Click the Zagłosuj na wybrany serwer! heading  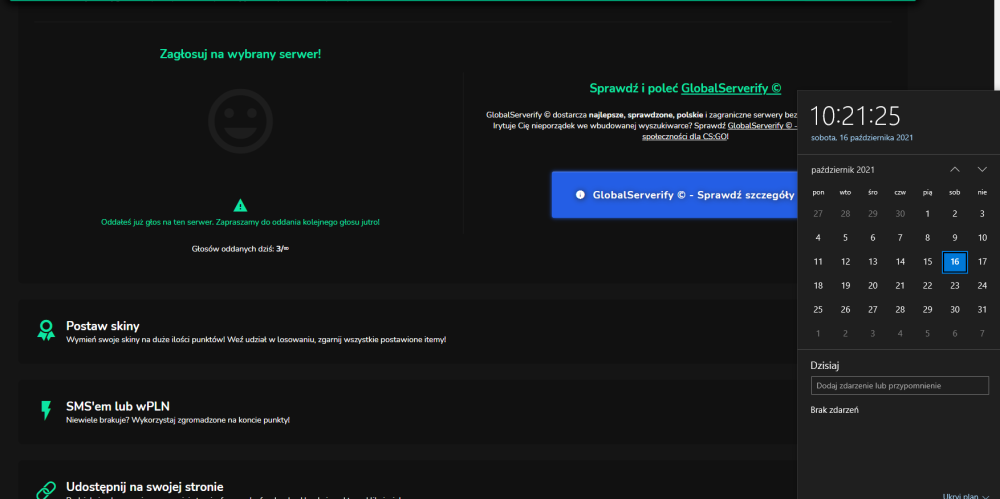[x=240, y=54]
